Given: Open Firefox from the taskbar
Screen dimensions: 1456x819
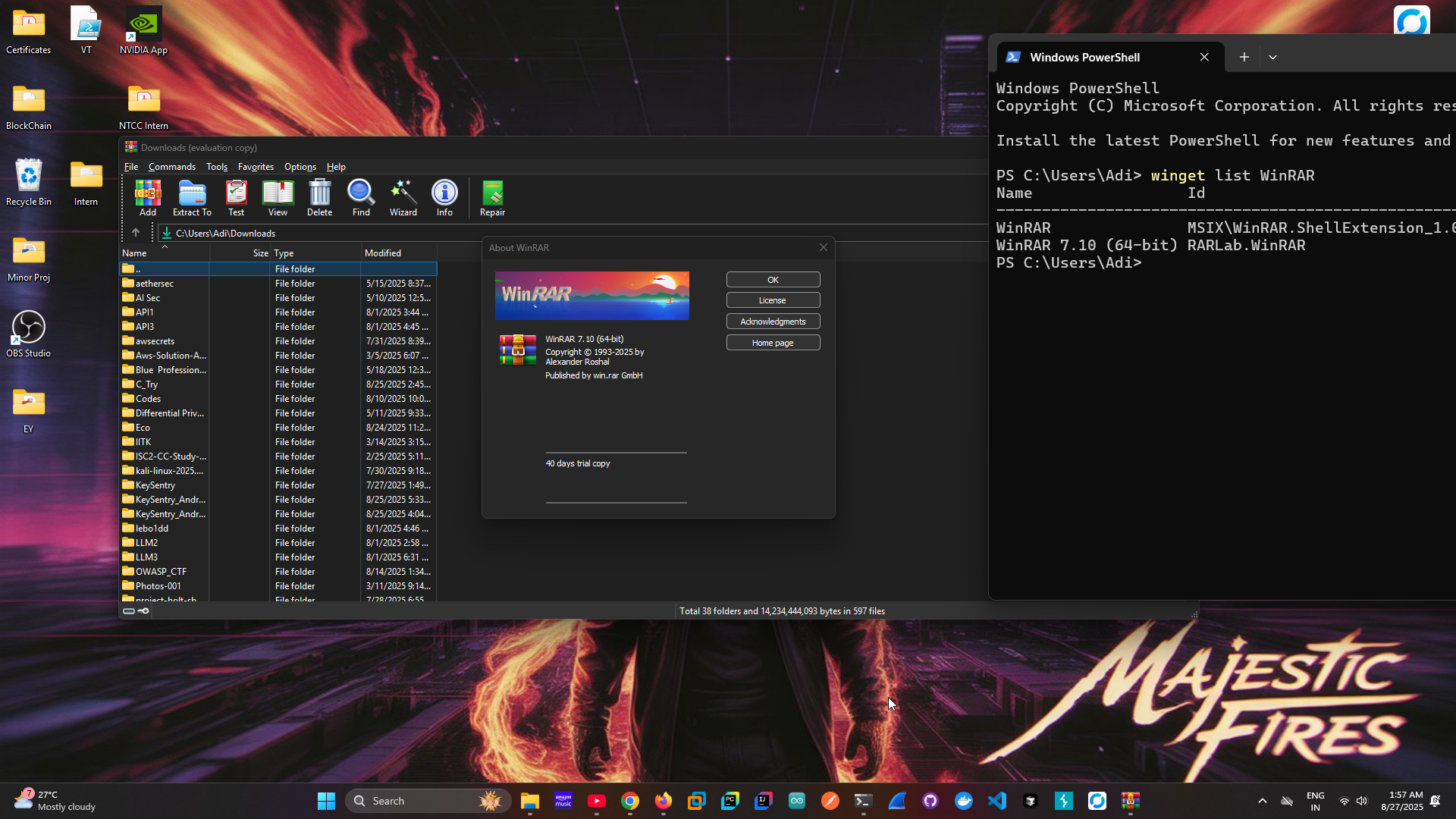Looking at the screenshot, I should point(664,801).
